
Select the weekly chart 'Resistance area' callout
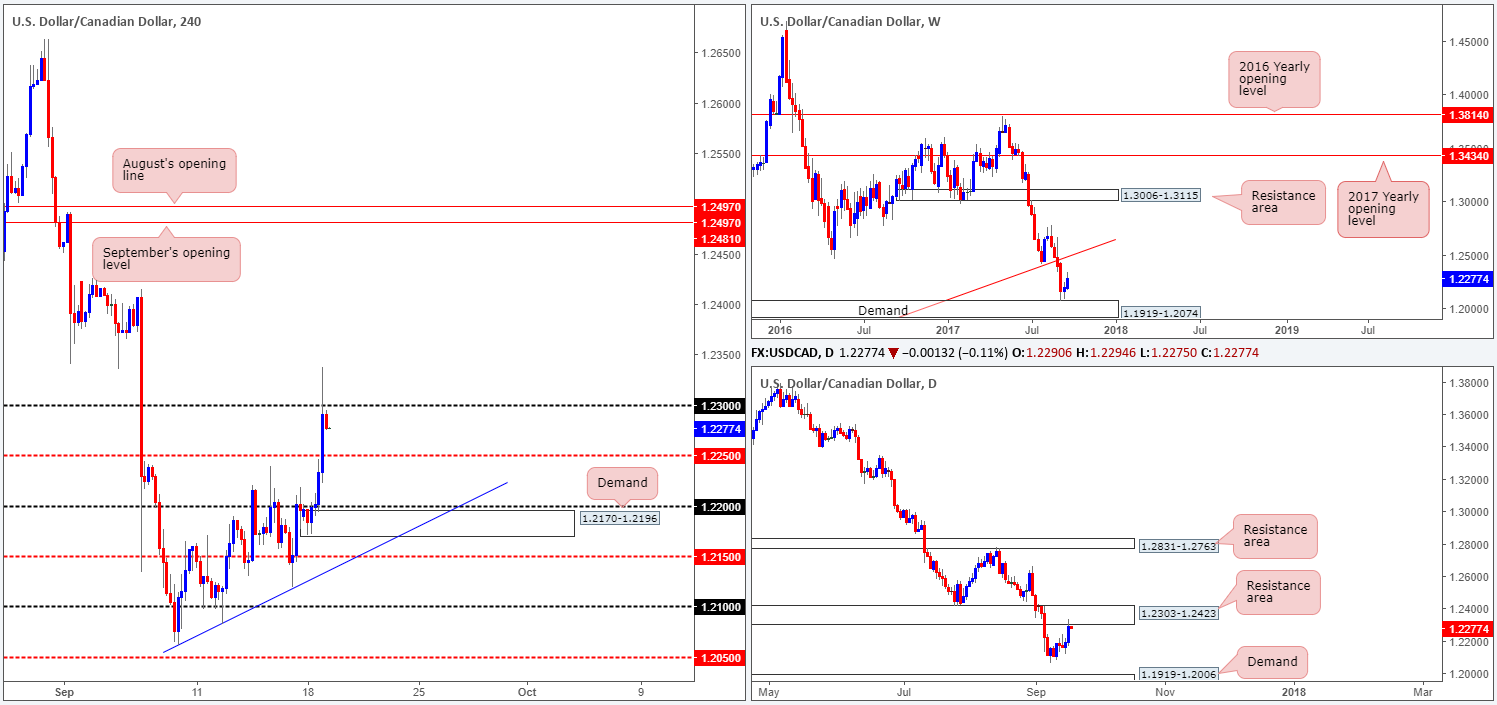(x=1283, y=203)
